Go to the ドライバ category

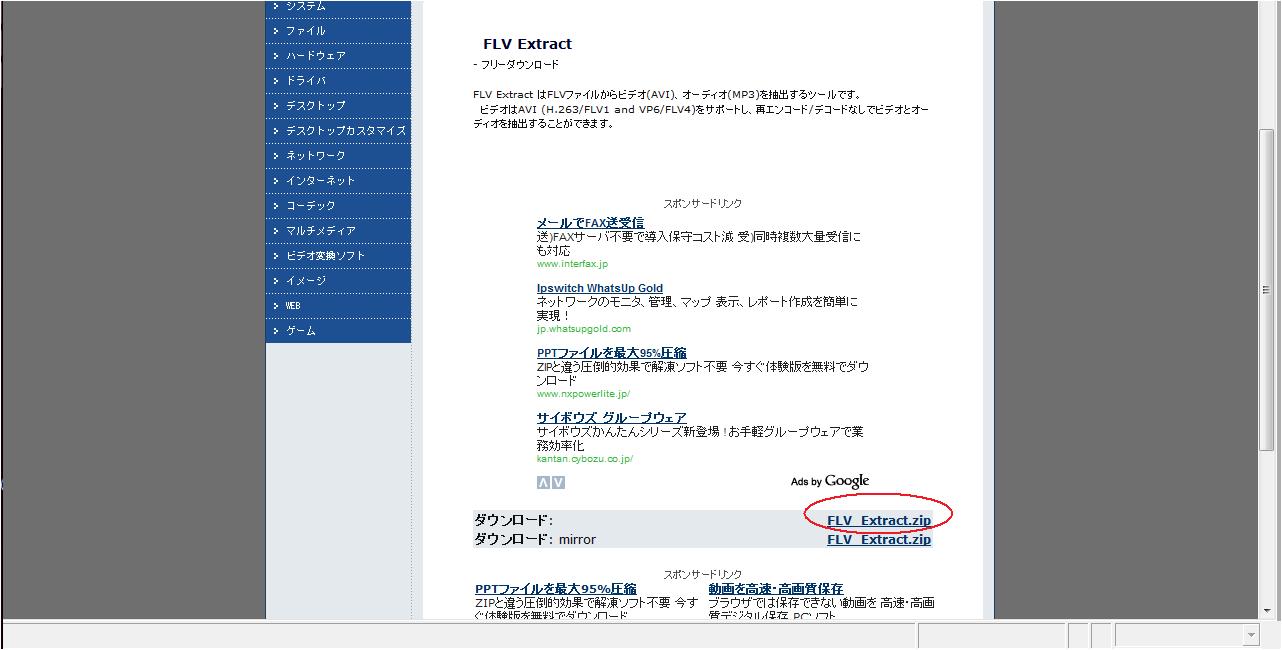338,81
